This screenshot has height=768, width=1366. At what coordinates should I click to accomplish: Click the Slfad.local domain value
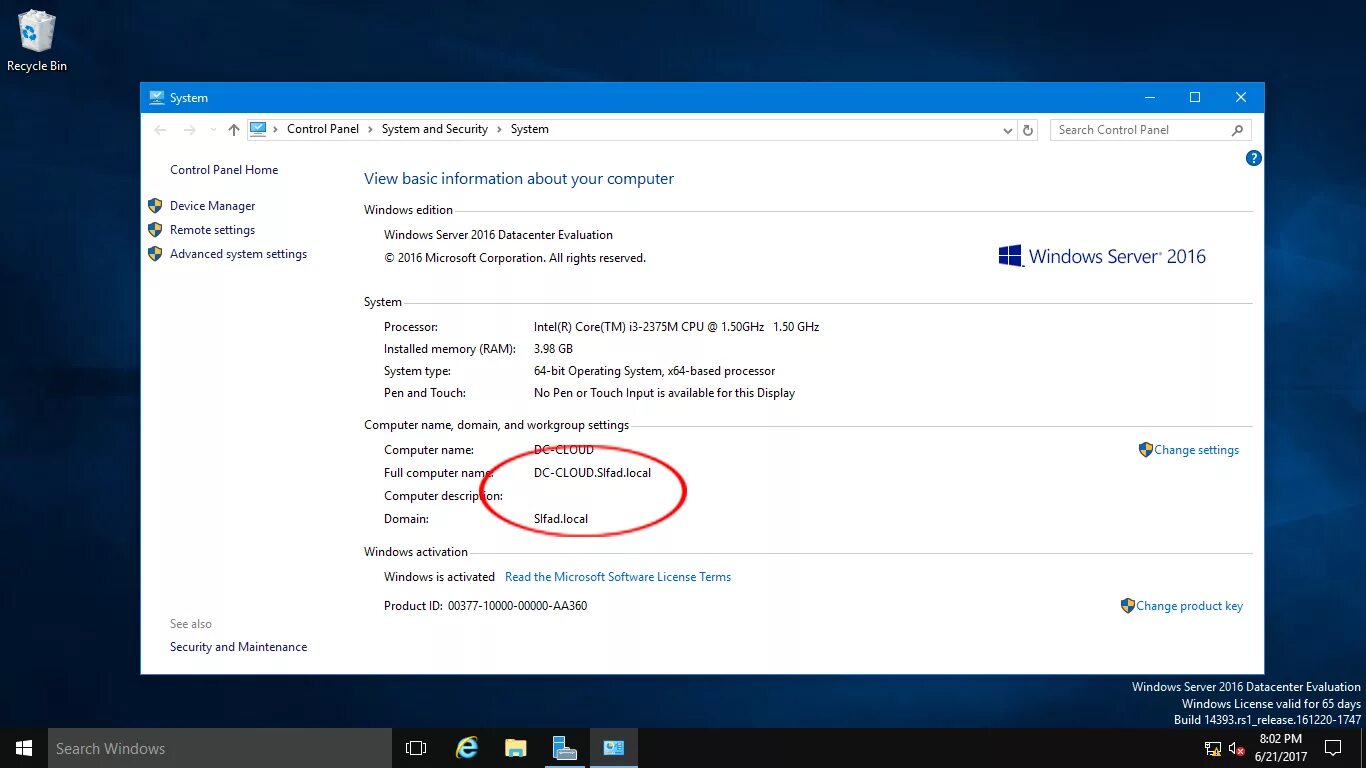561,519
